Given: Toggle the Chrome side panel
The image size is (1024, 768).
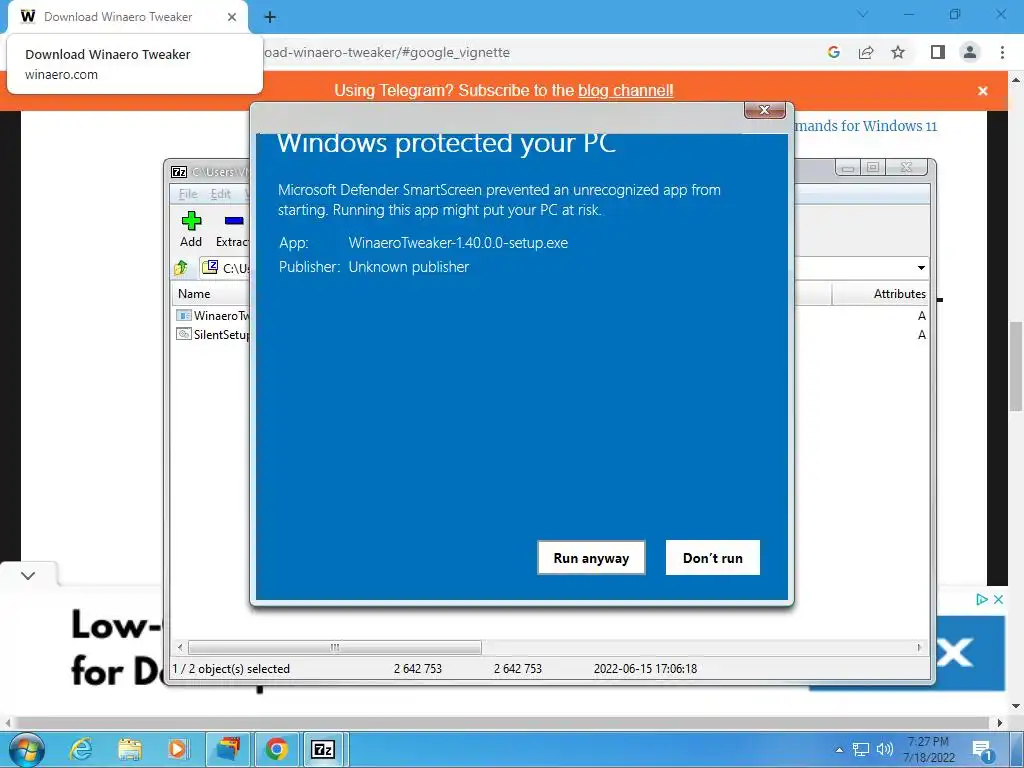Looking at the screenshot, I should pyautogui.click(x=938, y=52).
